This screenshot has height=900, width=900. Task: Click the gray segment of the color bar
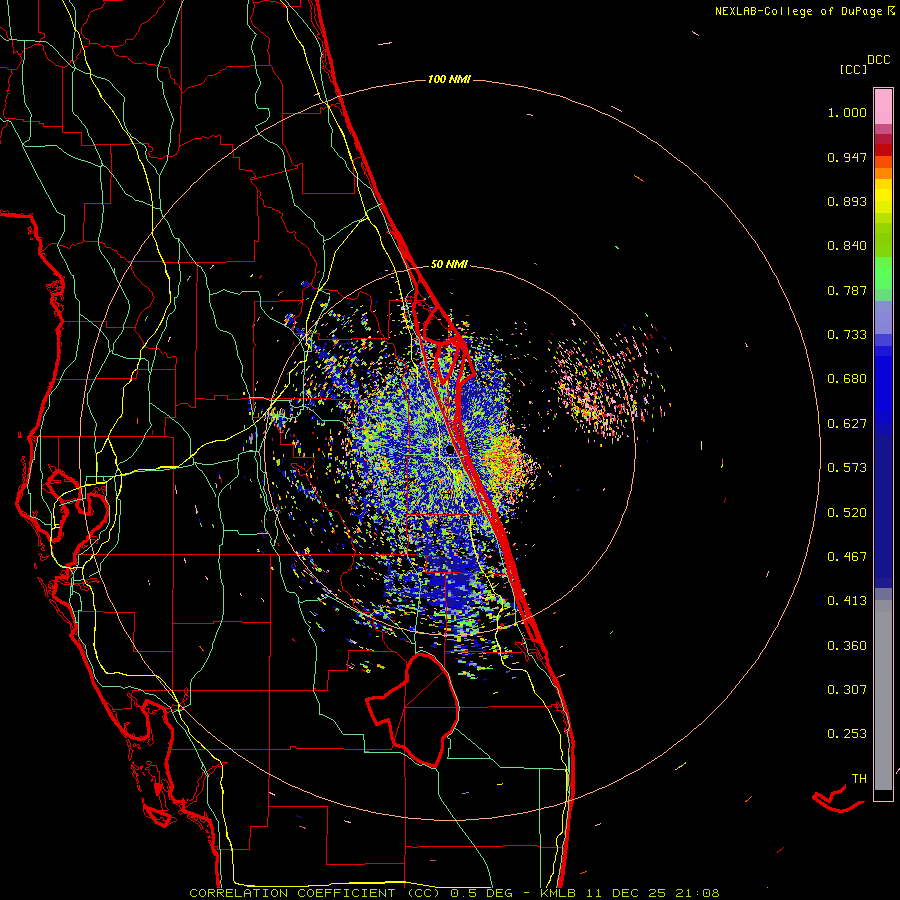883,695
